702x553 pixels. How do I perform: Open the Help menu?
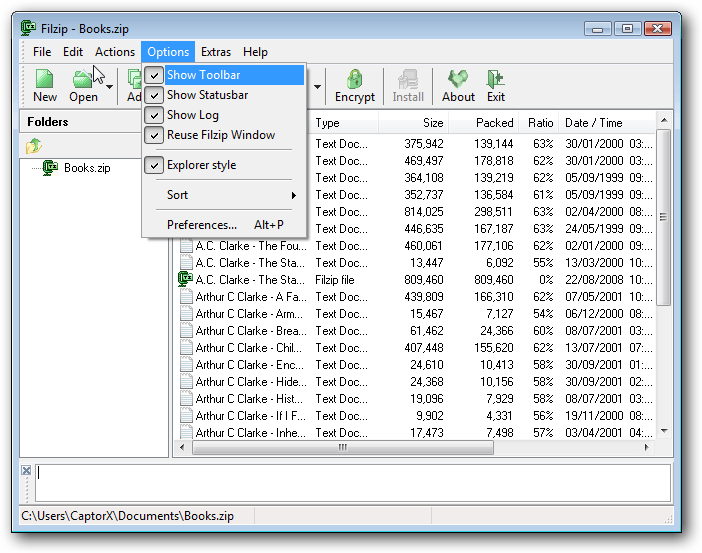coord(255,52)
